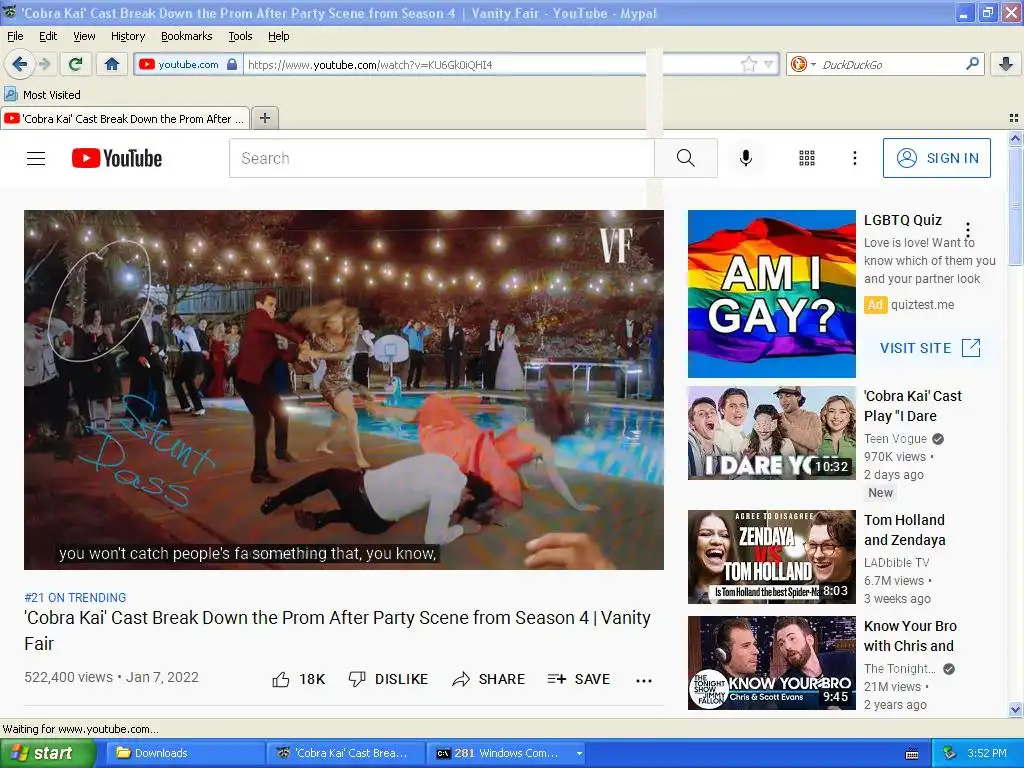Open a new tab with plus button
1024x768 pixels.
(x=264, y=118)
